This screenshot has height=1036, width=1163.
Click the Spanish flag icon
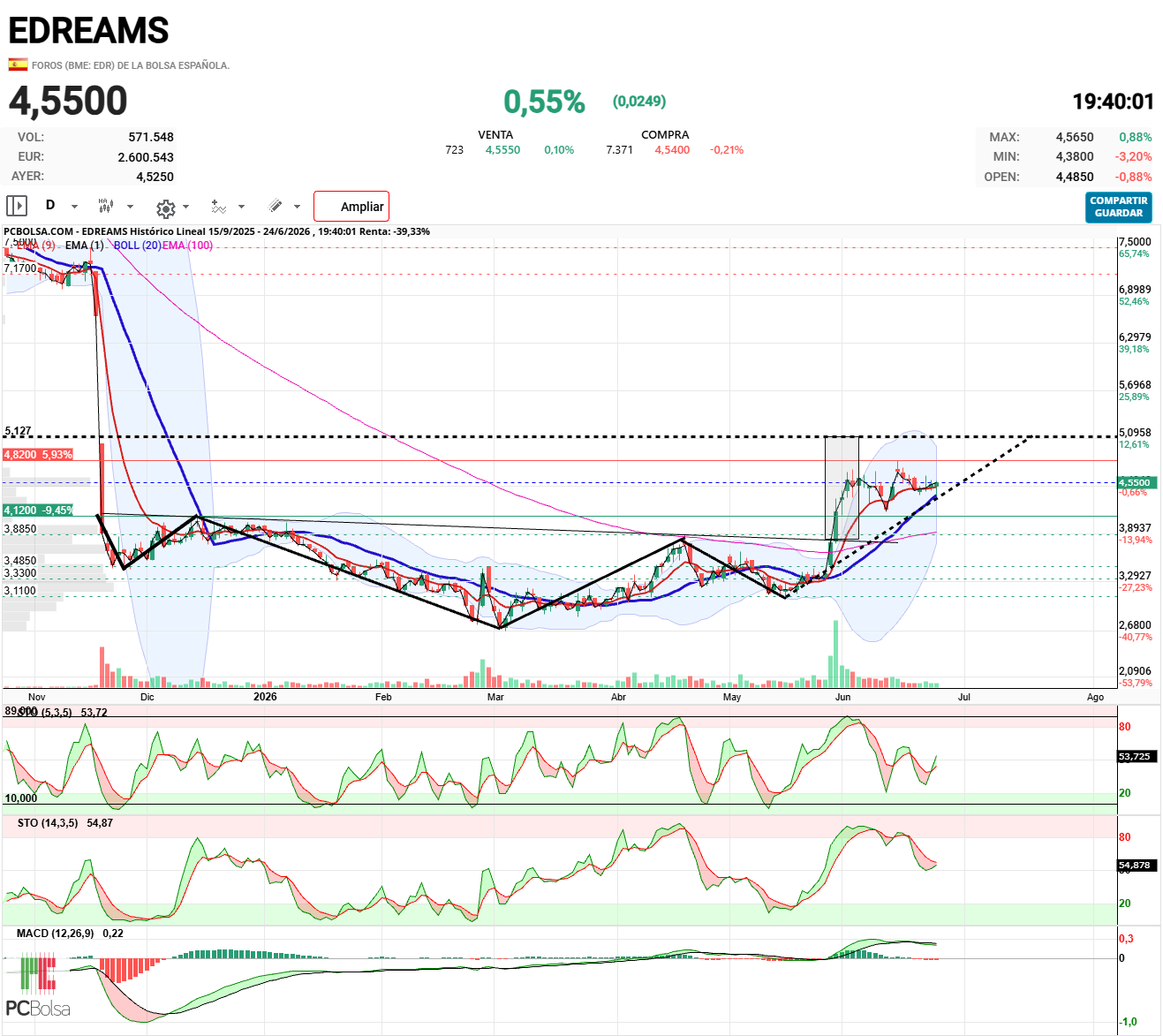coord(18,64)
